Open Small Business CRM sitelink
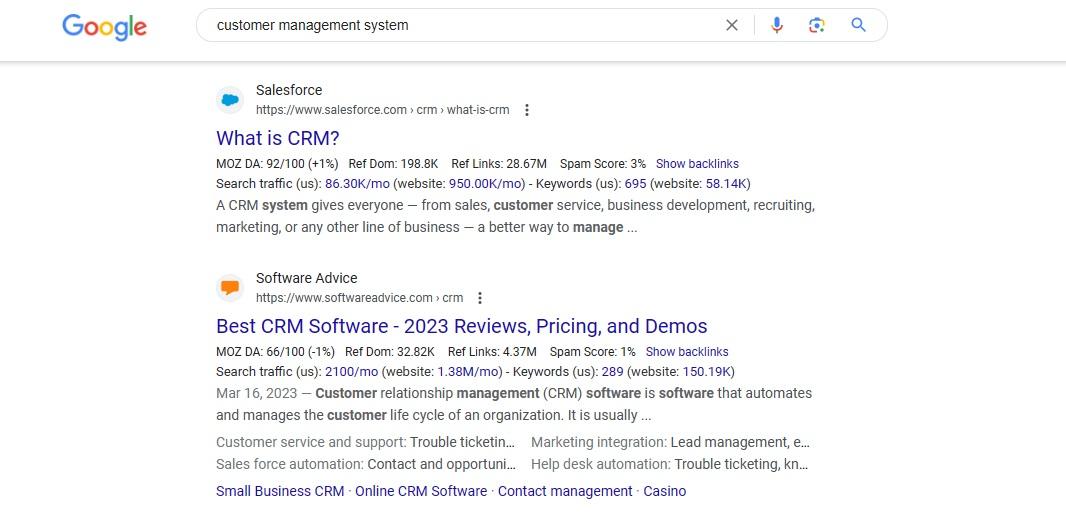 280,491
